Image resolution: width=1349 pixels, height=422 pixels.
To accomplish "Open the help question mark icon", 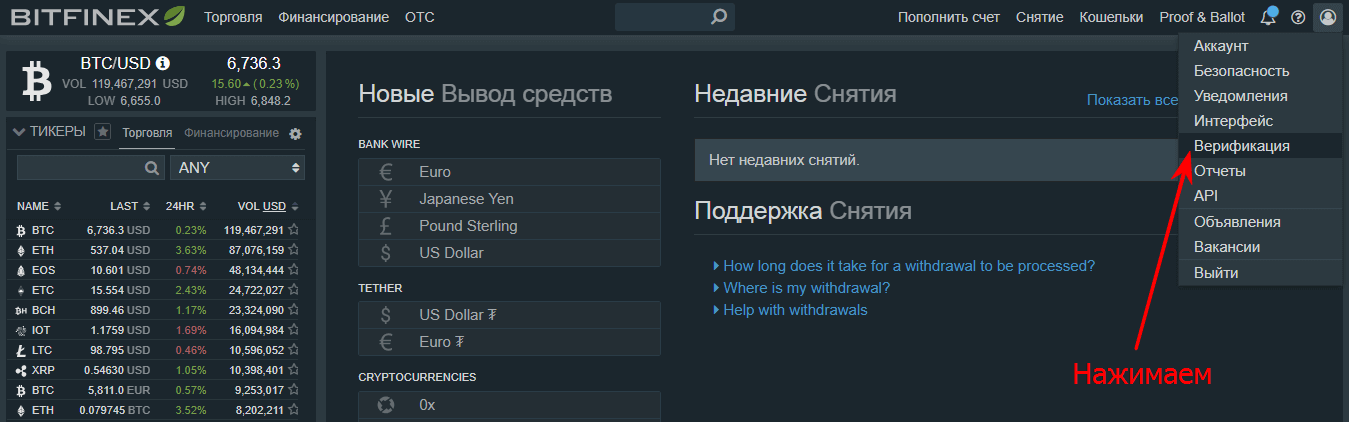I will [1298, 17].
